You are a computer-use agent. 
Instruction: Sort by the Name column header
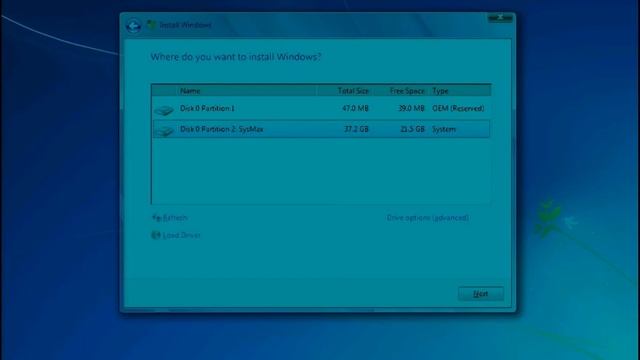click(x=247, y=91)
